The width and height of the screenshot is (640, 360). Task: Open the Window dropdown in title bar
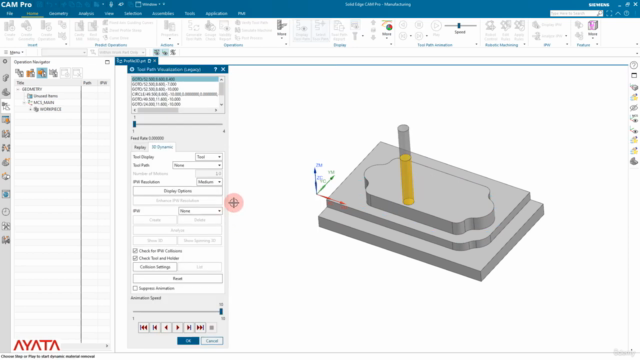150,4
